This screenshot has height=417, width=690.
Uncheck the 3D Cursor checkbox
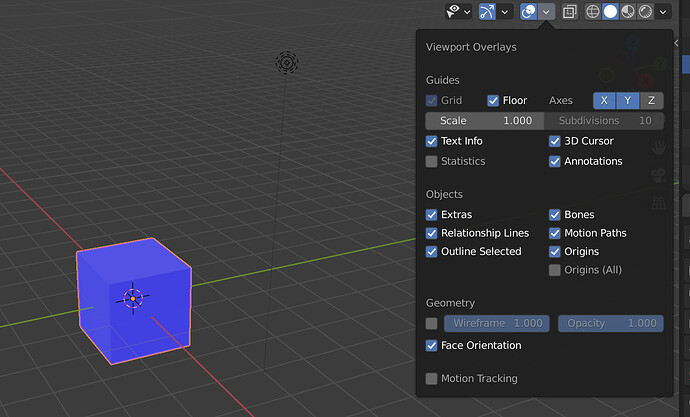click(554, 141)
